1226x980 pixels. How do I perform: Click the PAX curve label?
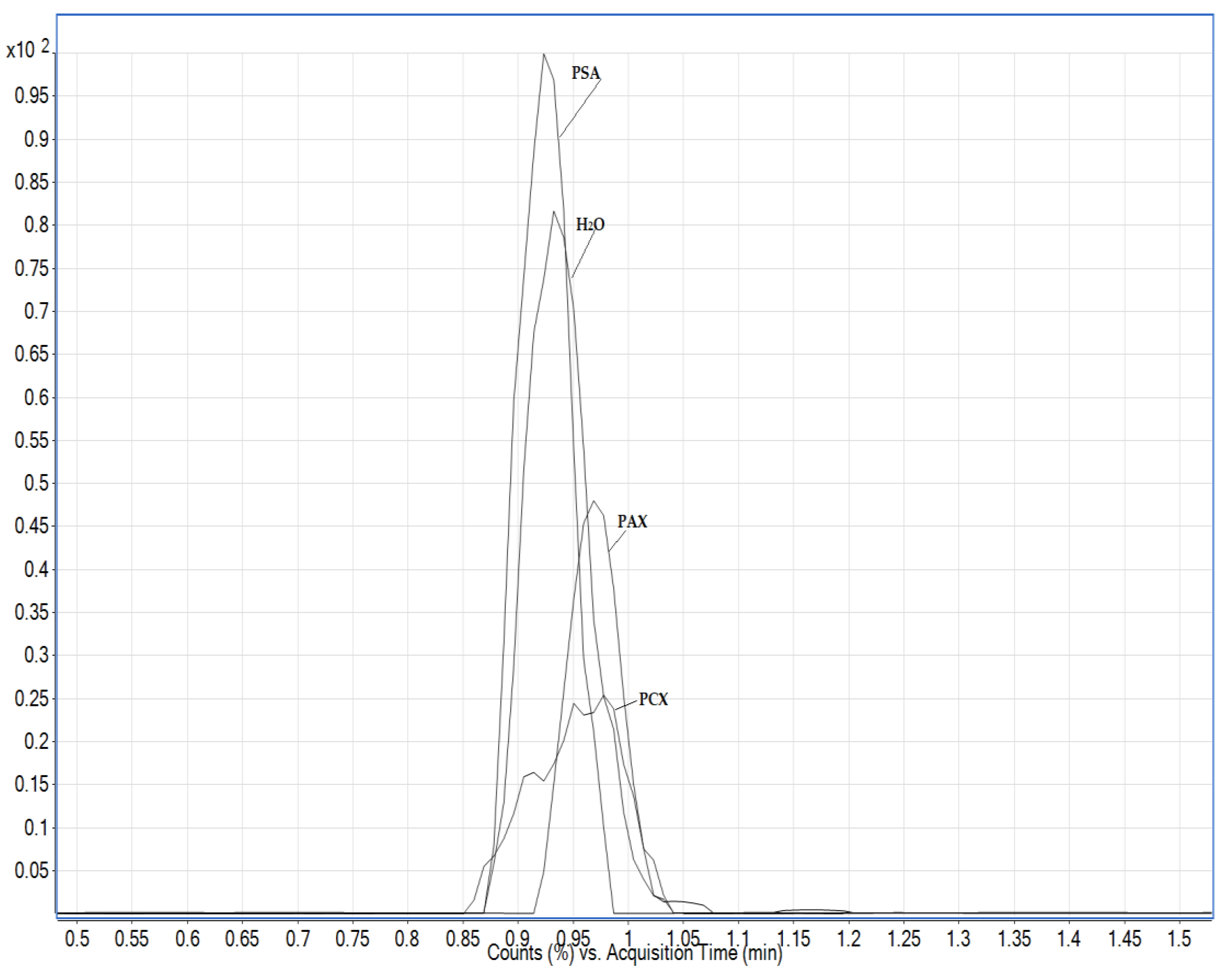[x=632, y=522]
